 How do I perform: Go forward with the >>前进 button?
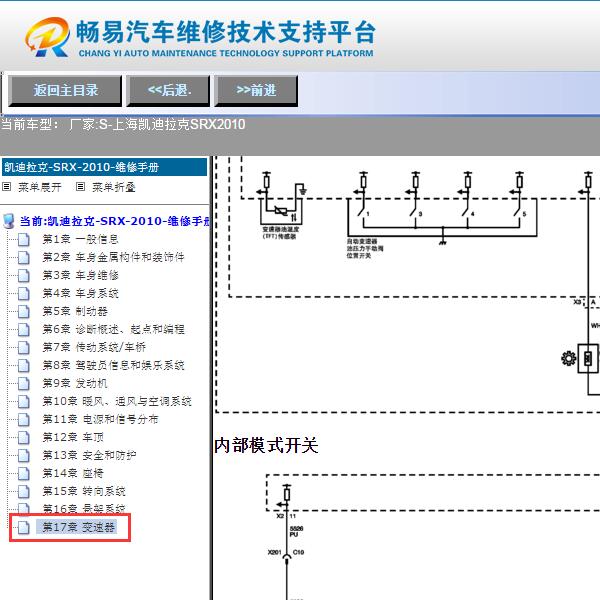256,91
